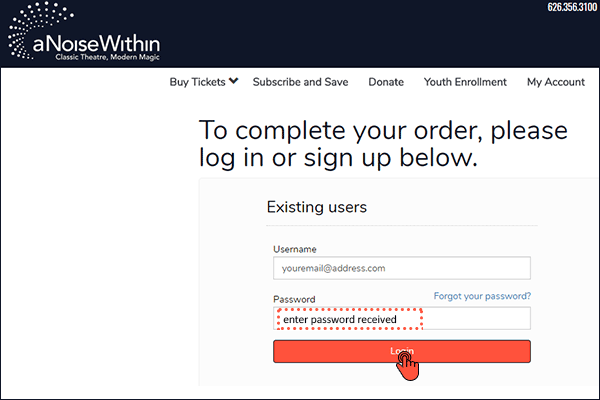Open the Buy Tickets menu
This screenshot has height=400, width=600.
198,82
